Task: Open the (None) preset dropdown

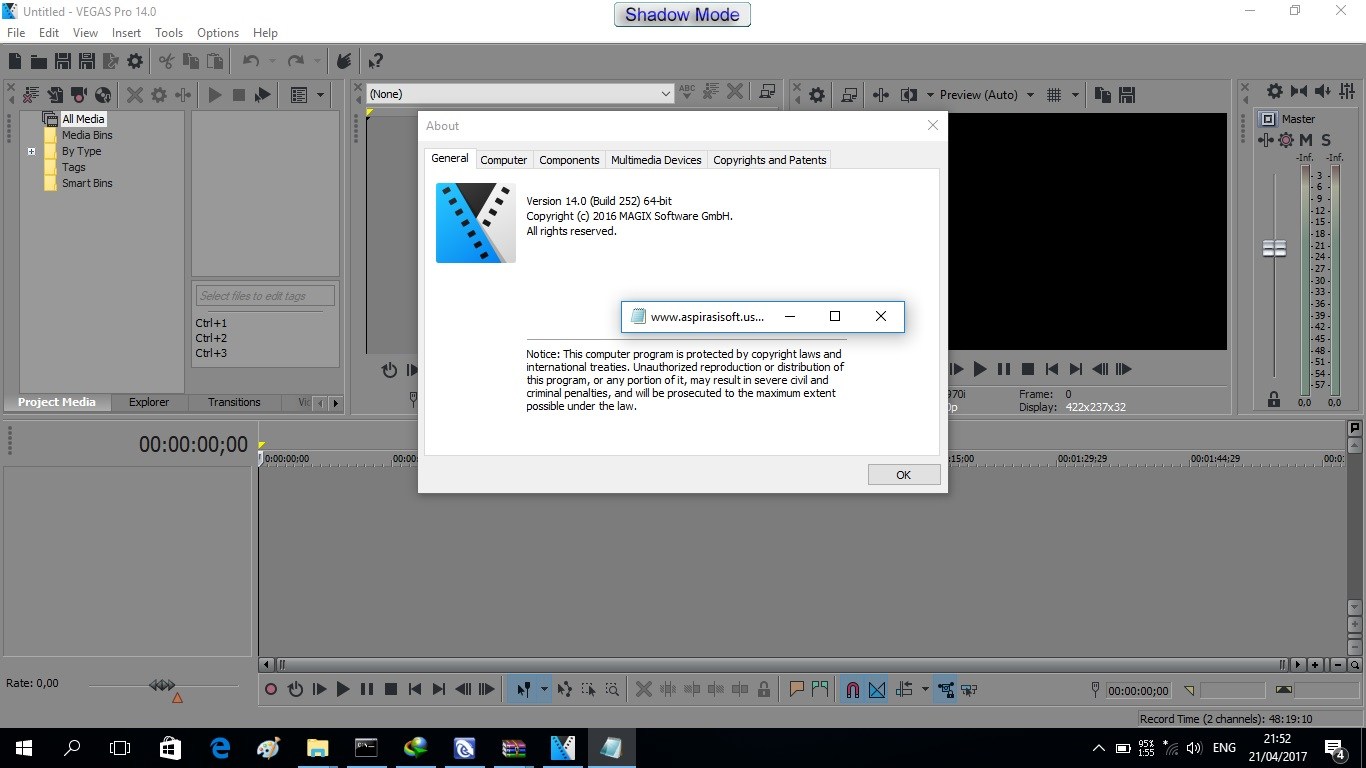Action: pos(666,94)
